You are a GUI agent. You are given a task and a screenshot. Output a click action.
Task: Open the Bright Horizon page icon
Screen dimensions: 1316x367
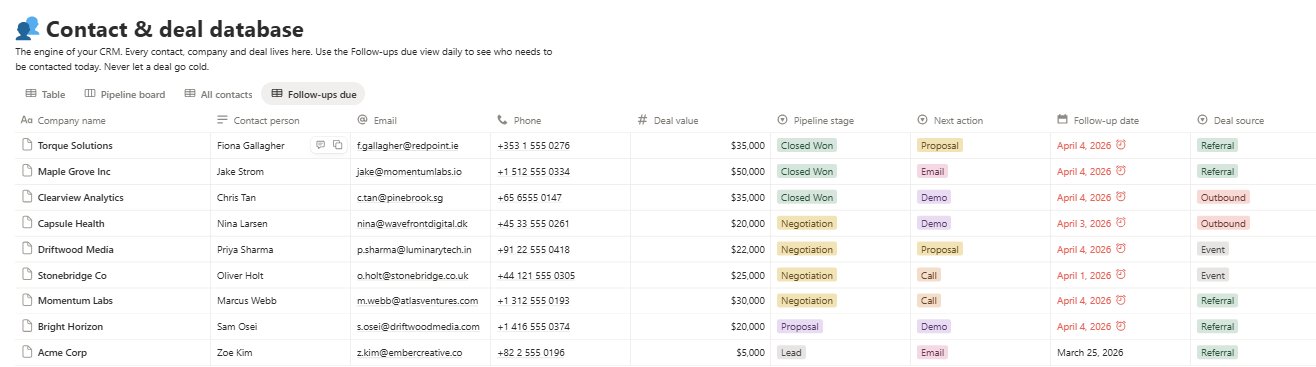click(x=27, y=326)
